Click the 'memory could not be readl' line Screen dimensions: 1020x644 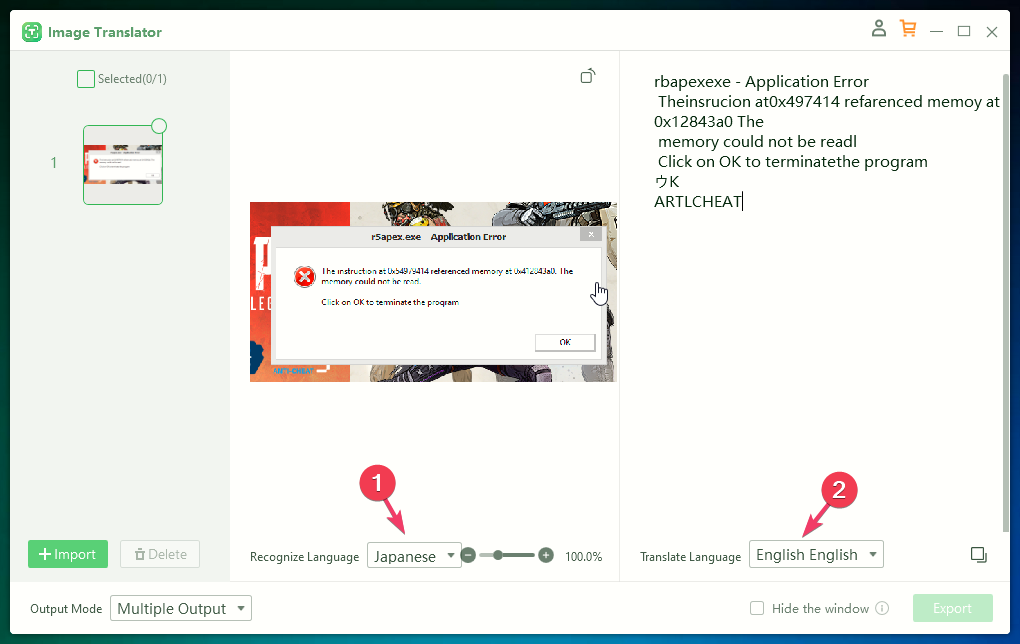pos(757,142)
